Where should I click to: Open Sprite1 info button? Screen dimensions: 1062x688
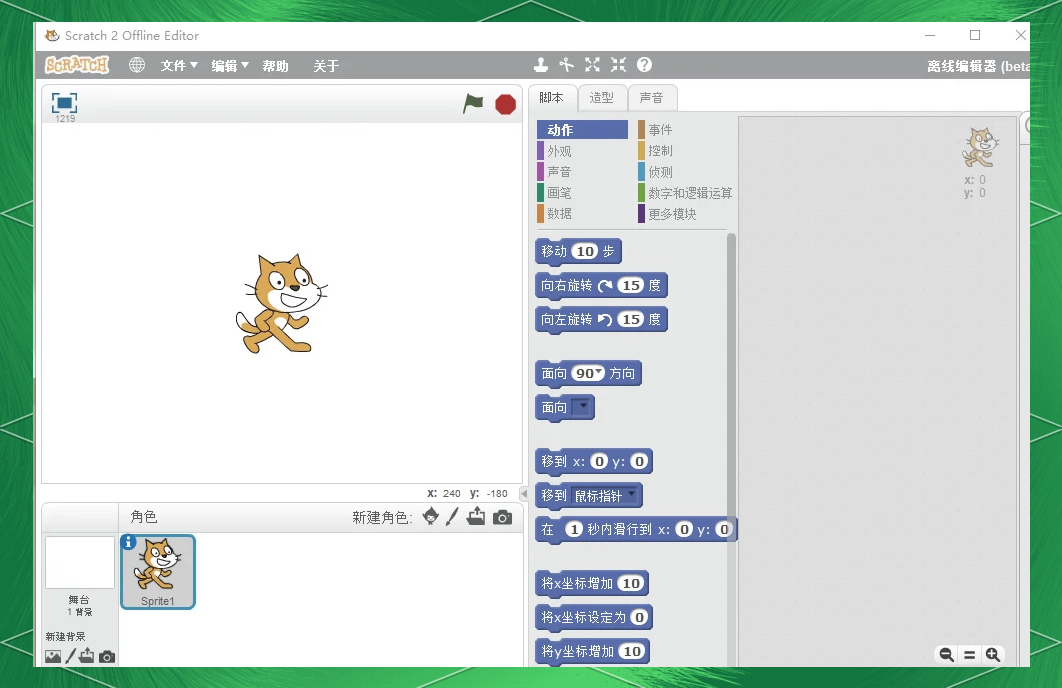point(128,542)
